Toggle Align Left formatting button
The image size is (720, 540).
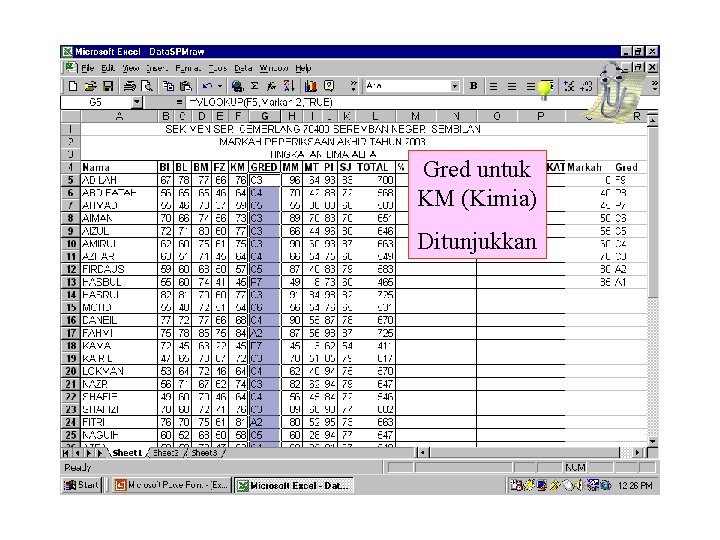click(x=494, y=86)
